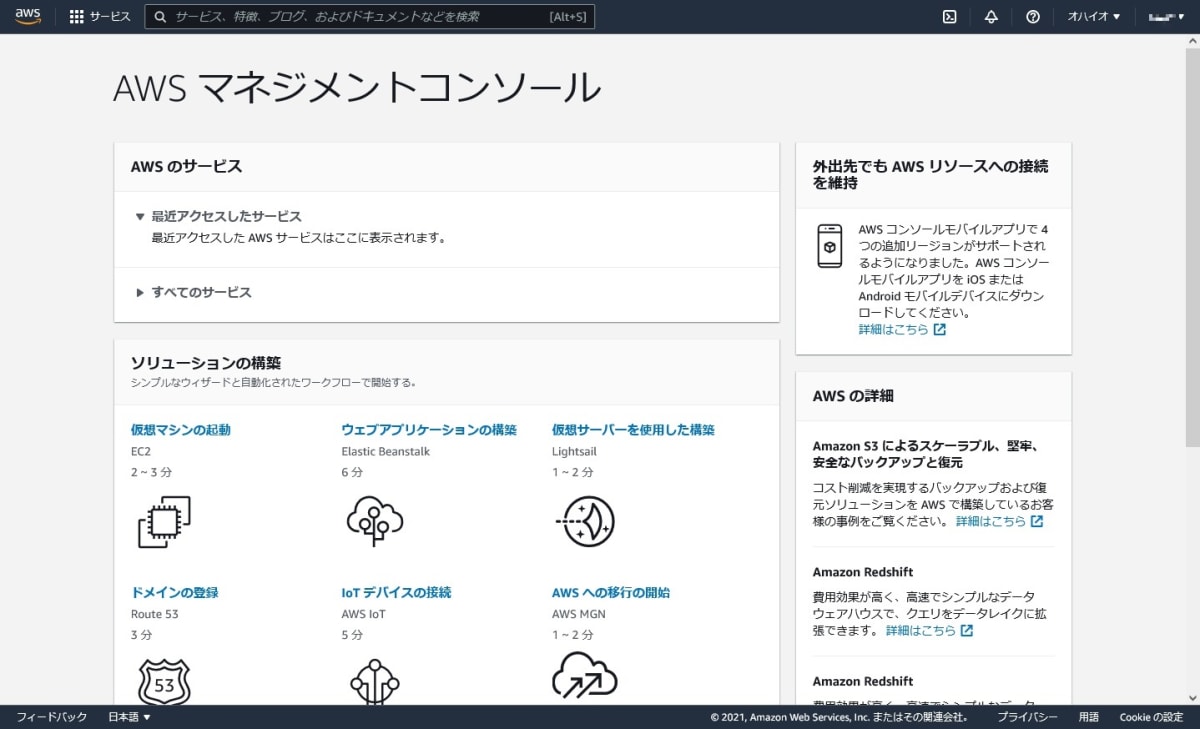Open 用語 footer link
The width and height of the screenshot is (1200, 729).
1088,717
